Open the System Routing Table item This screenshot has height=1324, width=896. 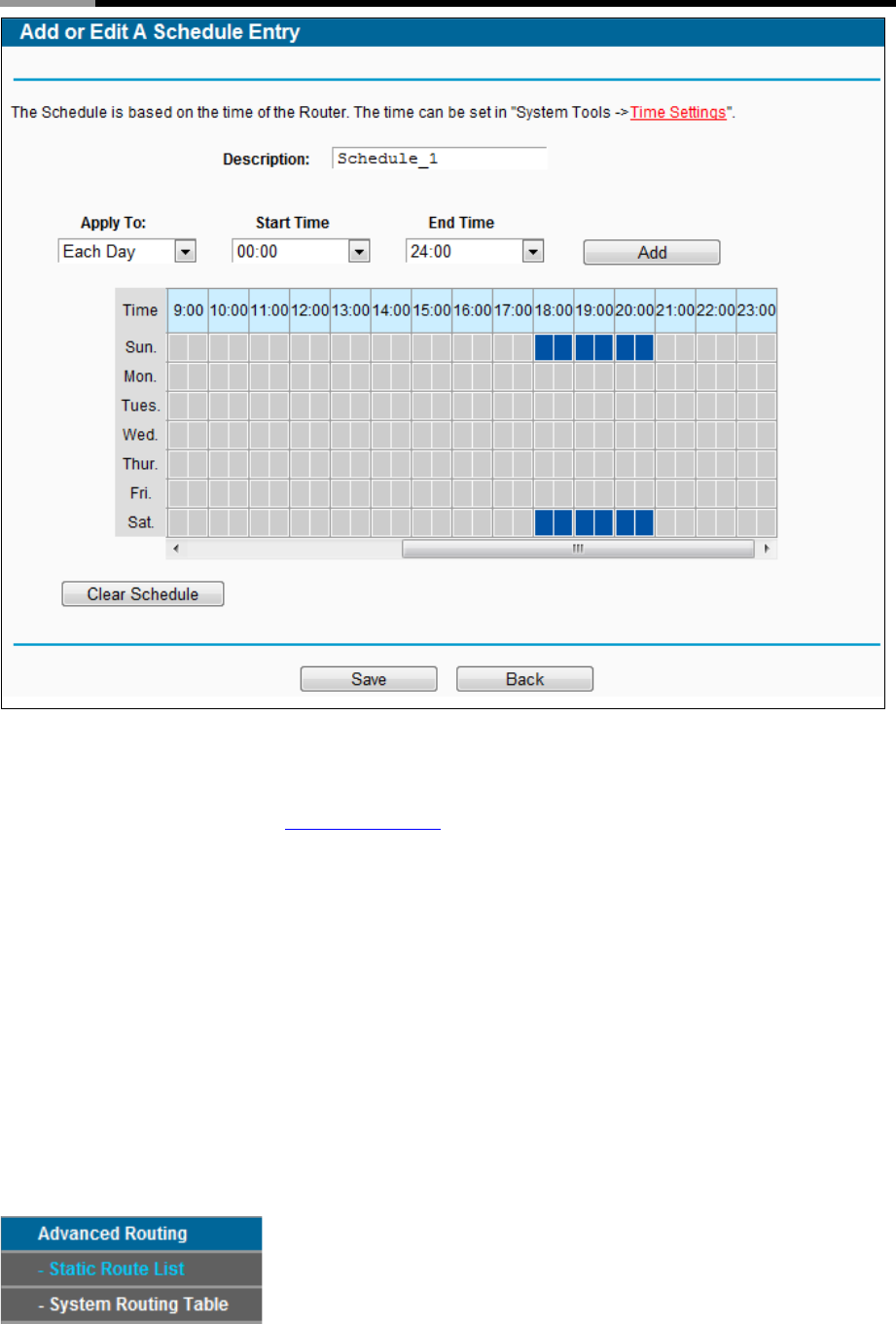coord(131,1305)
